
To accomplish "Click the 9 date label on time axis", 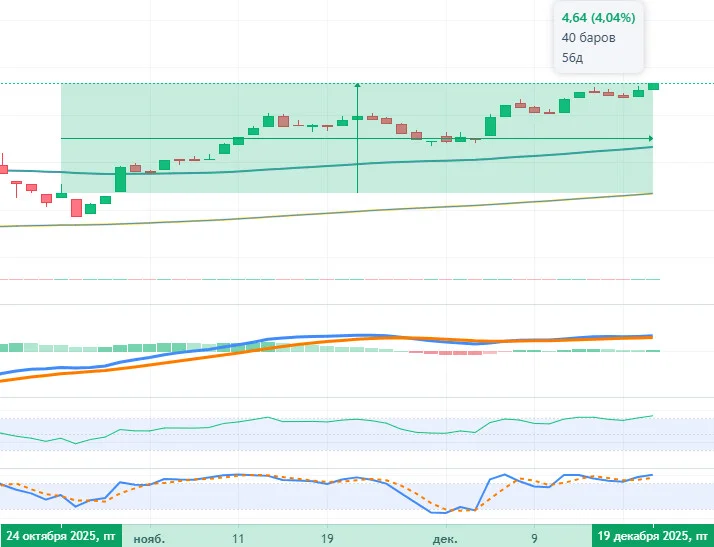I will point(534,539).
